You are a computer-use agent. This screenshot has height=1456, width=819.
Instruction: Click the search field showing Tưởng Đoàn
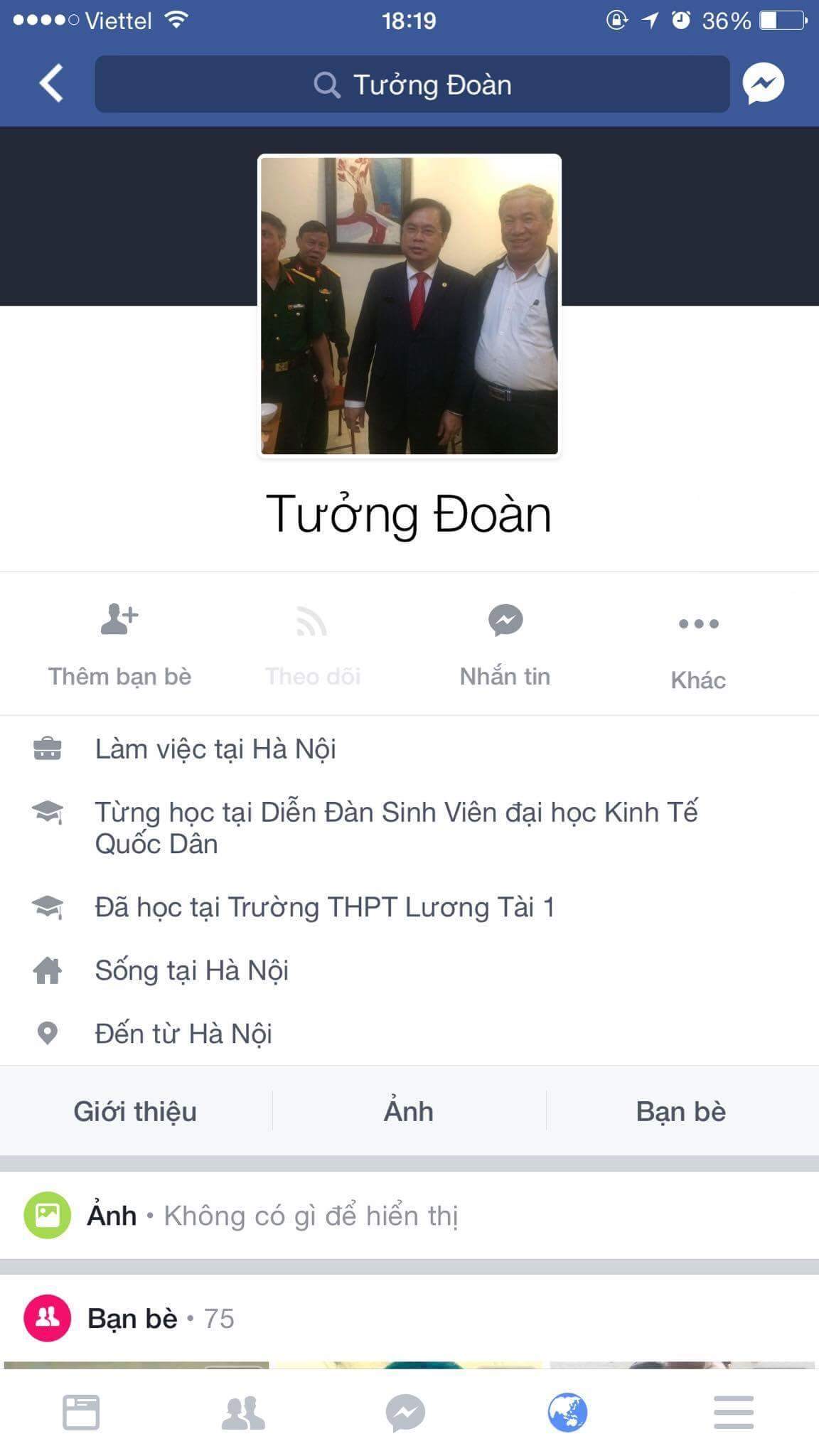412,84
